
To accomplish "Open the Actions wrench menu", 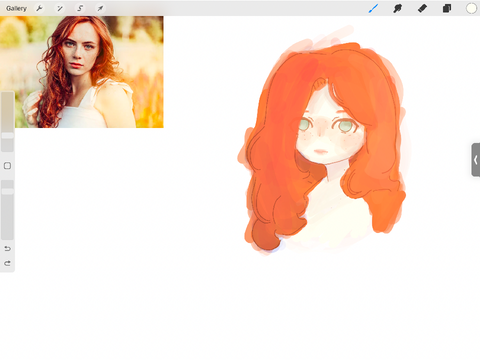I will pos(39,8).
